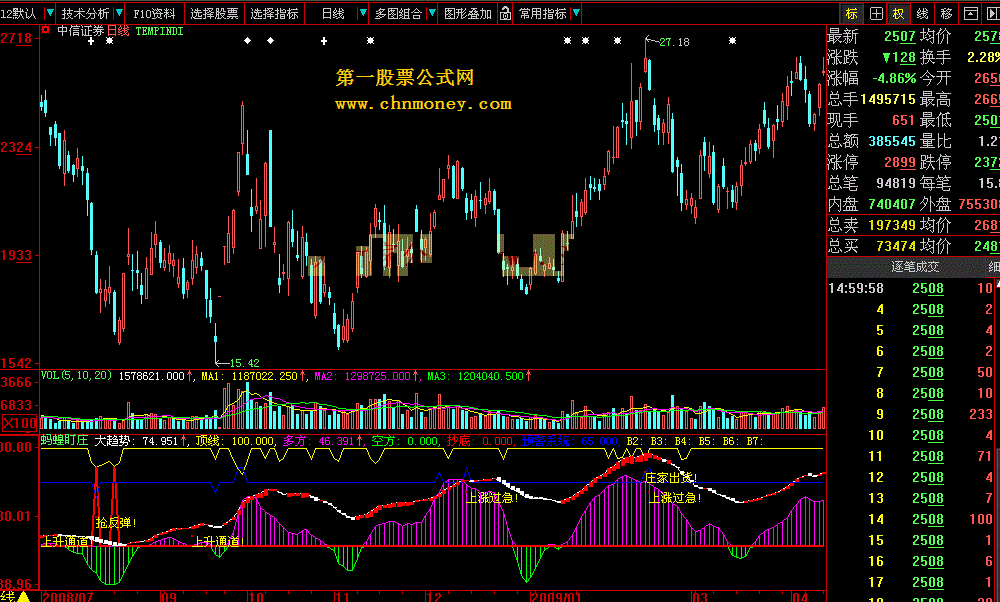
Task: Click the VOL(5,10,20) indicator label
Action: click(77, 376)
